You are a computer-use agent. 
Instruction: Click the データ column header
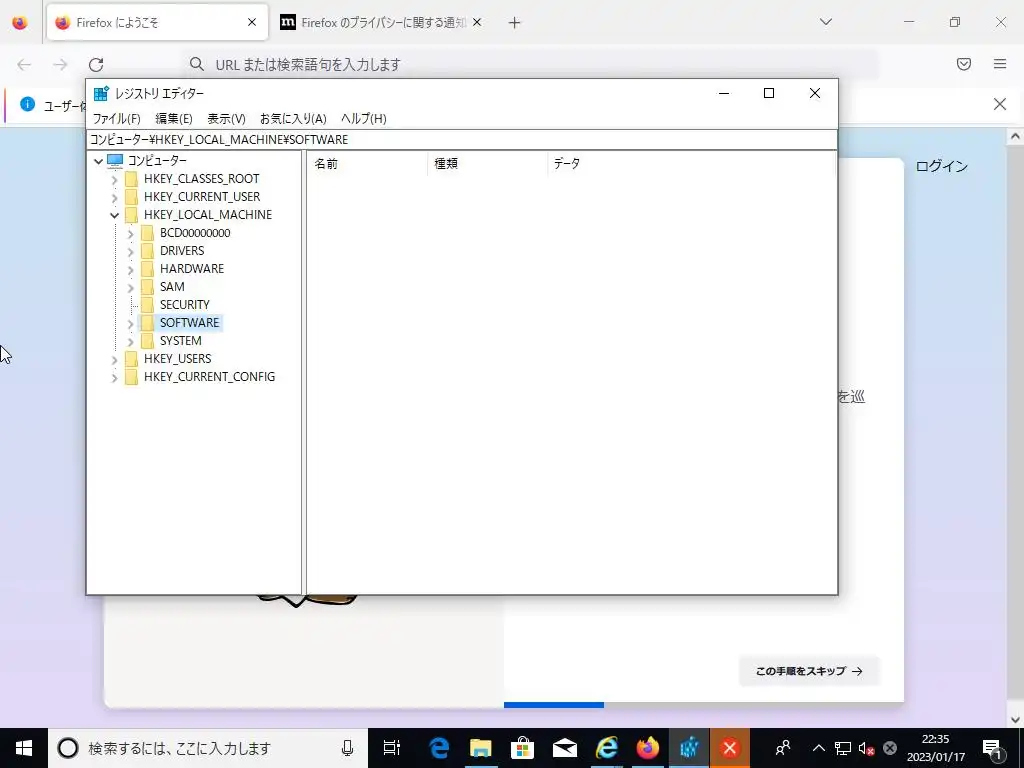coord(691,163)
